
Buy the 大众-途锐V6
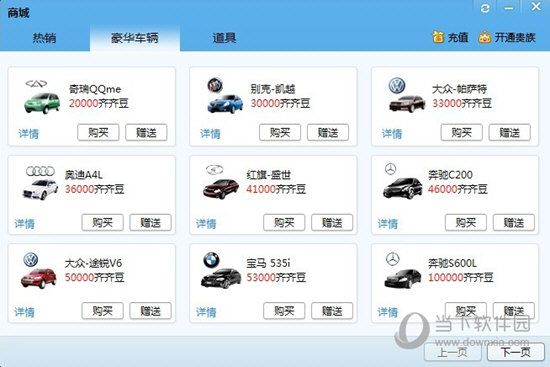tap(102, 311)
